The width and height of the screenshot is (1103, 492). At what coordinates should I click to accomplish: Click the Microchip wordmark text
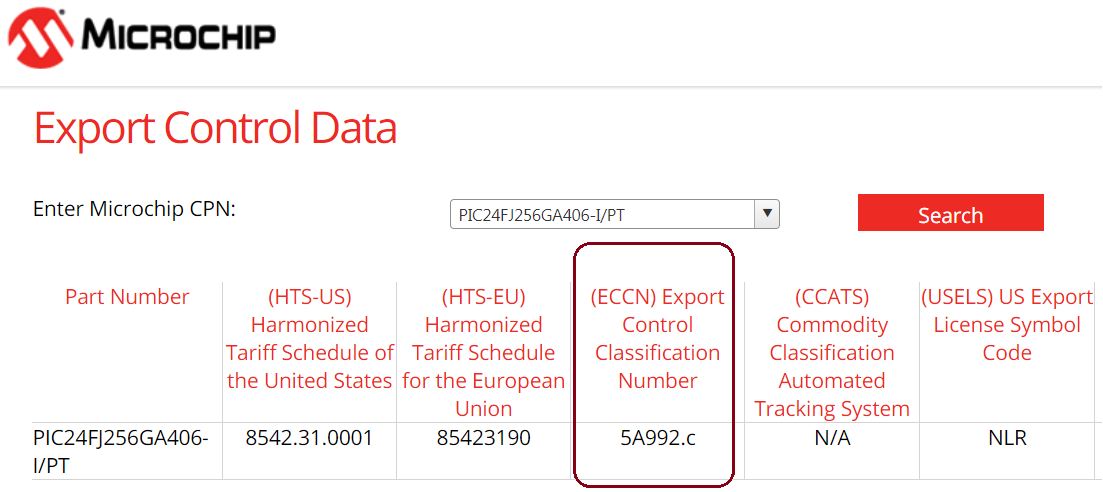tap(179, 37)
